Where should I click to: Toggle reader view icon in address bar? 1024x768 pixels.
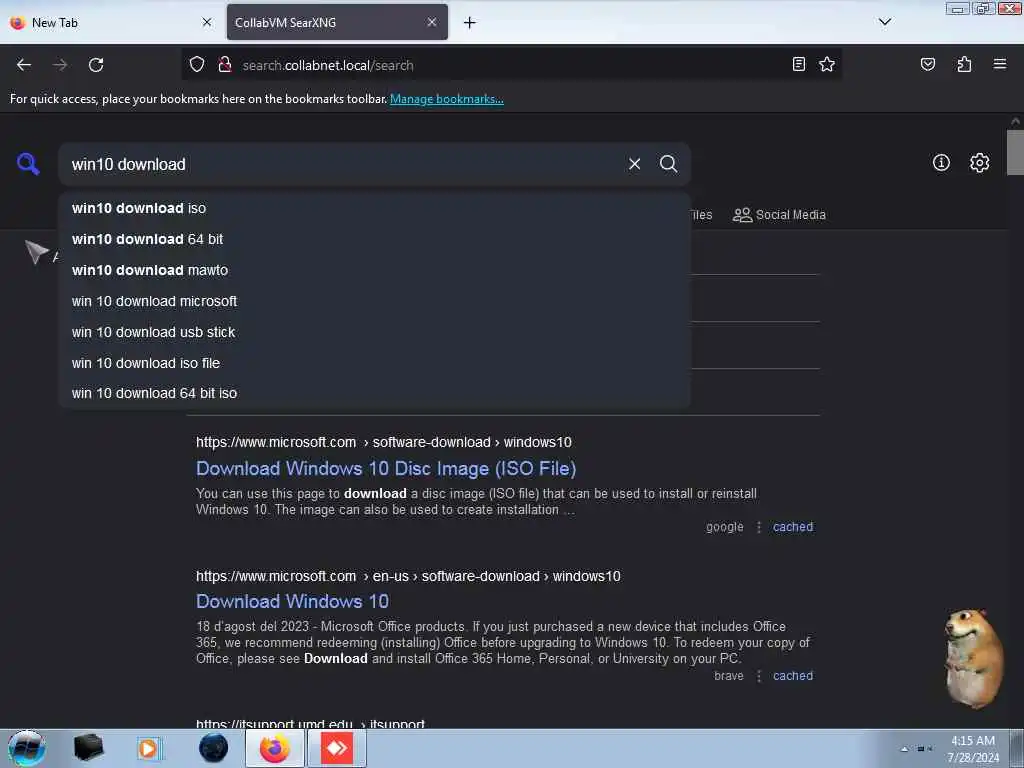tap(799, 64)
